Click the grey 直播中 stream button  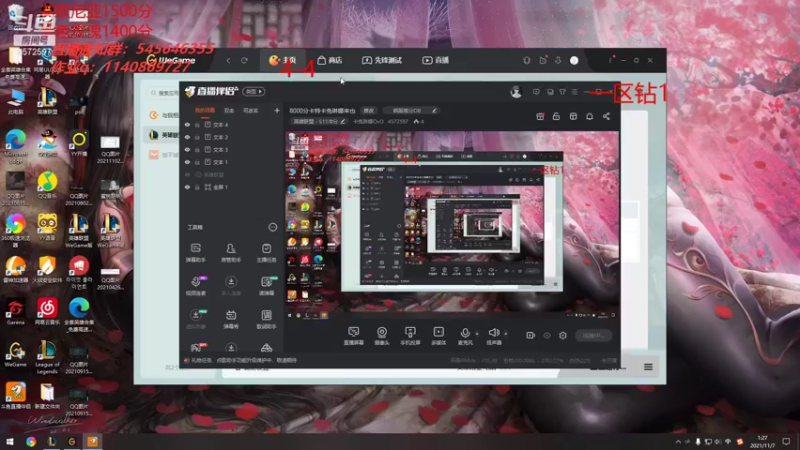tap(593, 335)
